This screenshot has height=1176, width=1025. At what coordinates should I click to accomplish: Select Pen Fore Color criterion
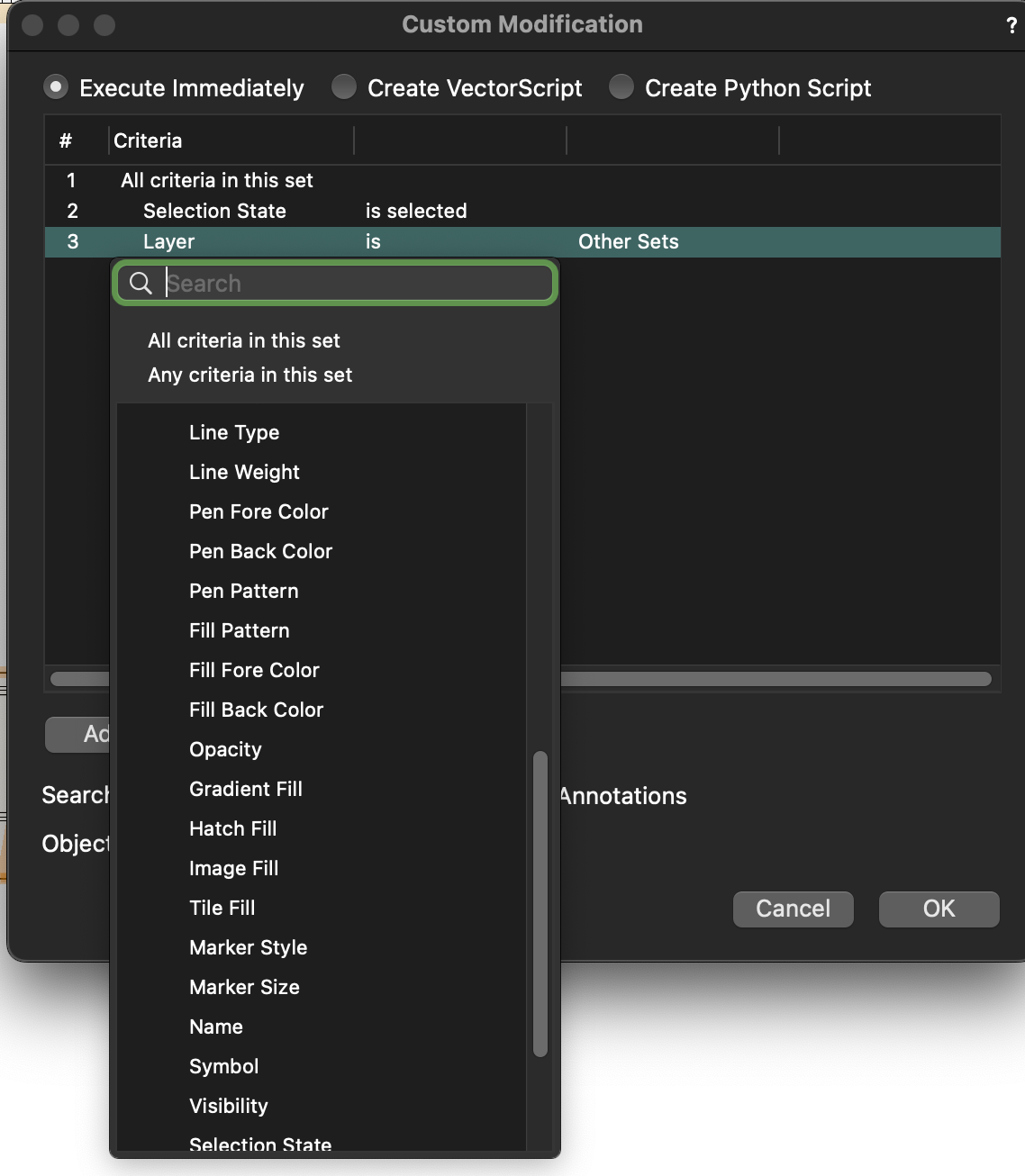pyautogui.click(x=259, y=511)
